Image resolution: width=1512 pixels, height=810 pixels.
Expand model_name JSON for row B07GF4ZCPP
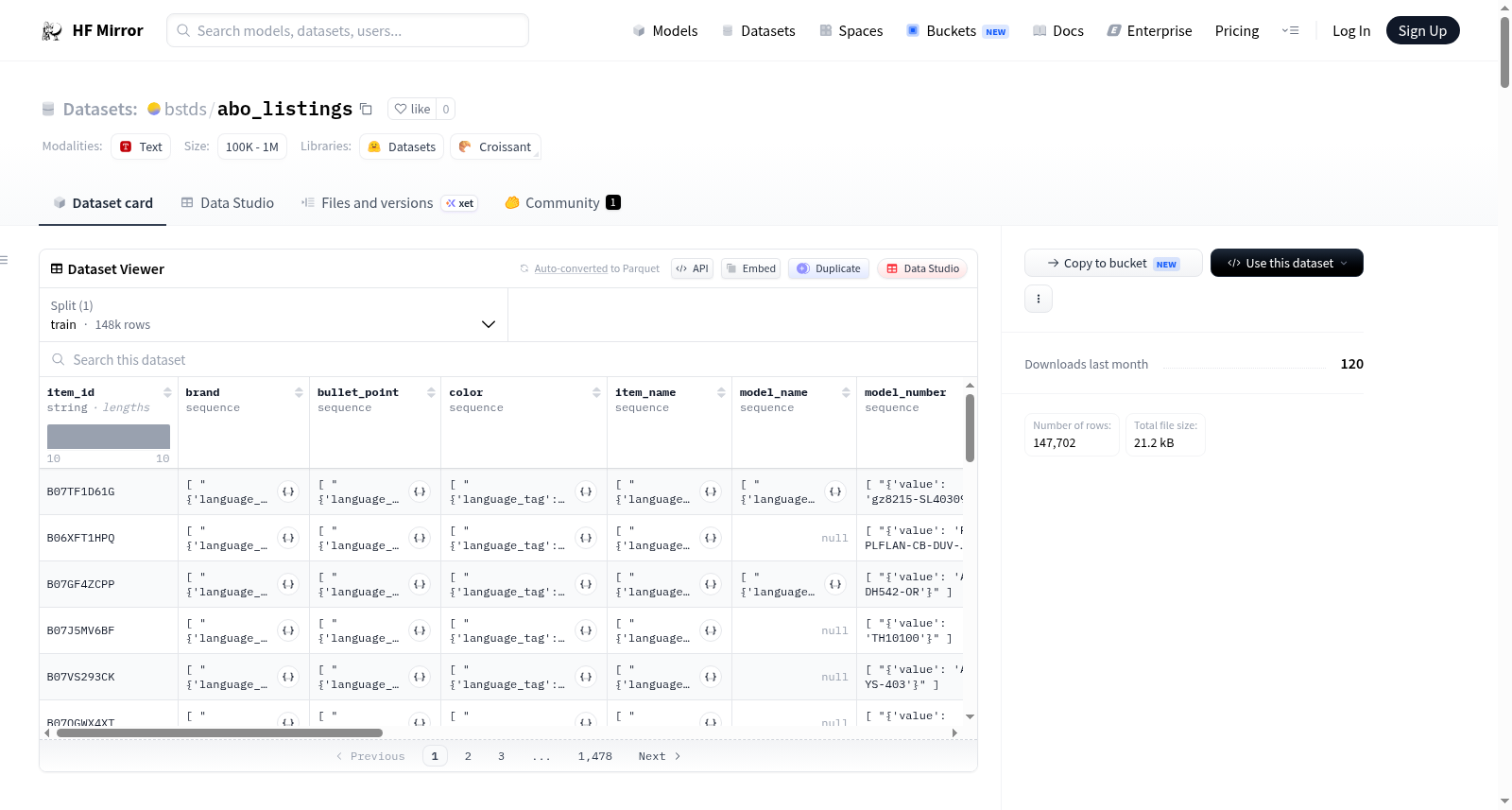click(x=835, y=584)
